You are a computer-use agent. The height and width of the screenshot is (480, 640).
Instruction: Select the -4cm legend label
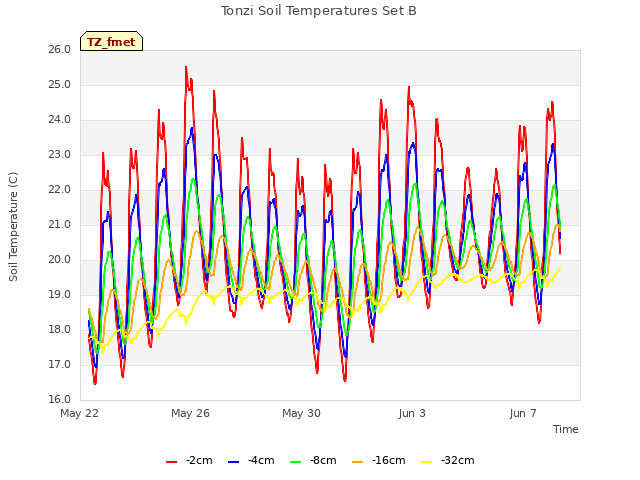pyautogui.click(x=261, y=460)
